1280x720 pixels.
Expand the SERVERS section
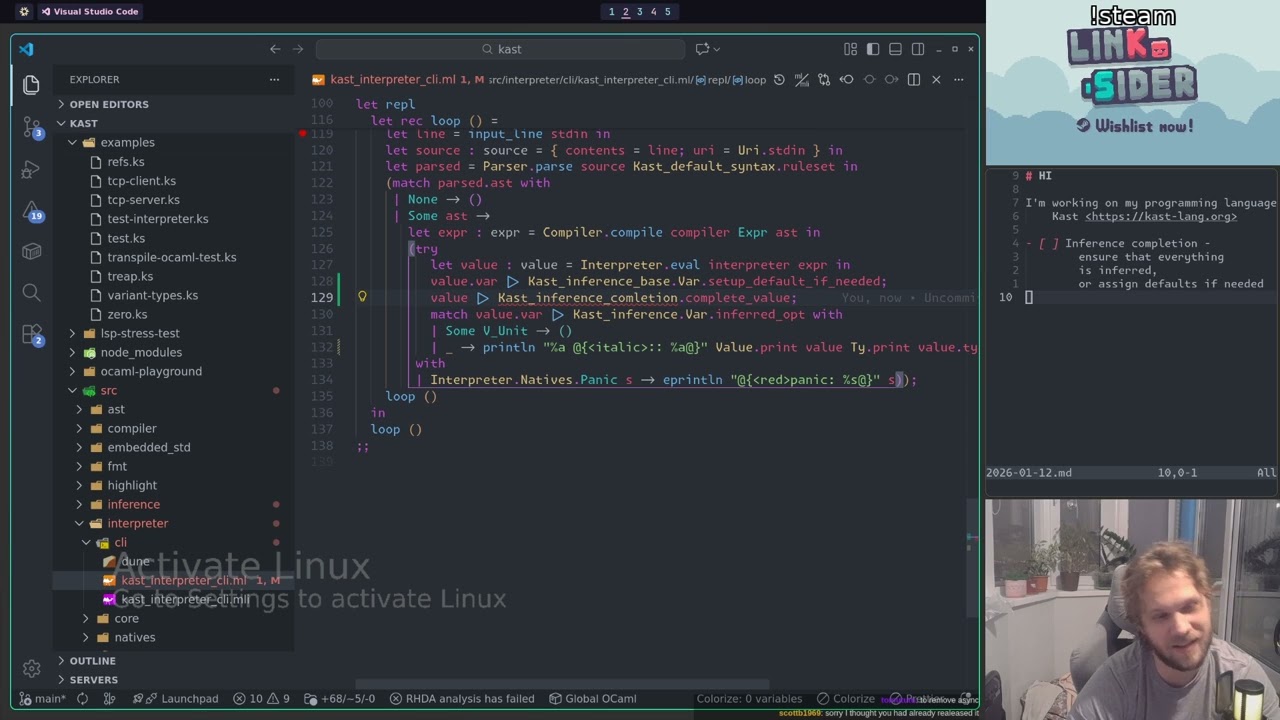click(x=94, y=679)
